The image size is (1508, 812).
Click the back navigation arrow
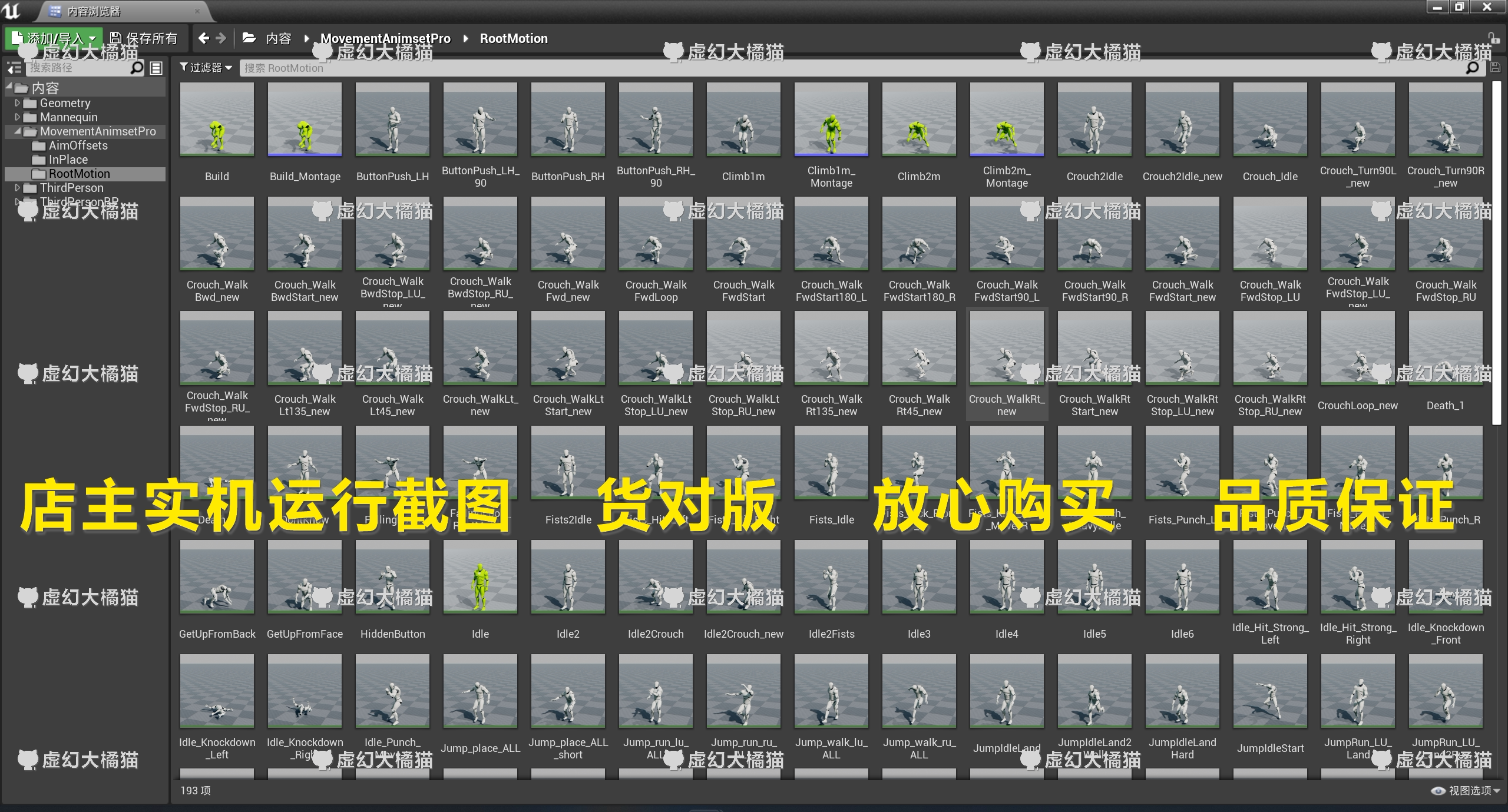coord(204,38)
